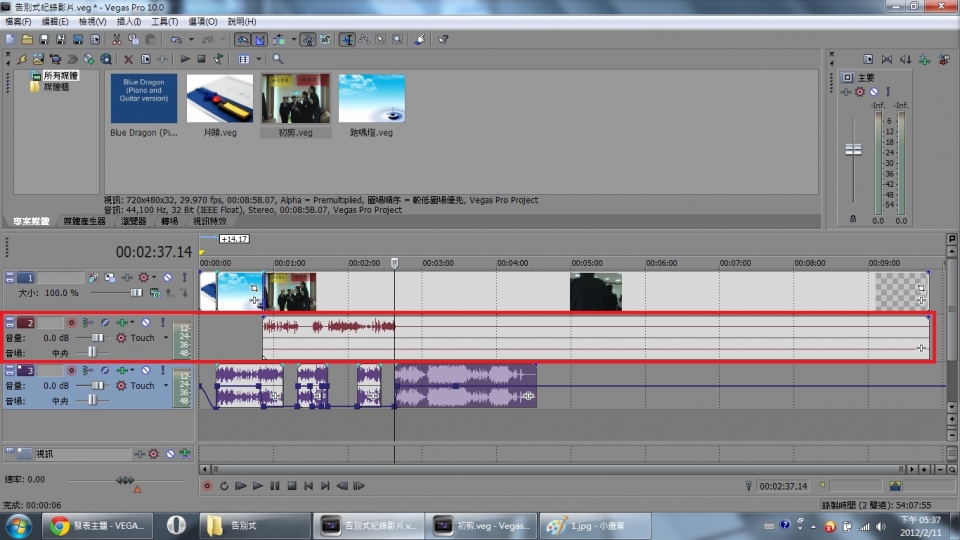Image resolution: width=960 pixels, height=540 pixels.
Task: Click the red X remove media icon
Action: point(128,59)
